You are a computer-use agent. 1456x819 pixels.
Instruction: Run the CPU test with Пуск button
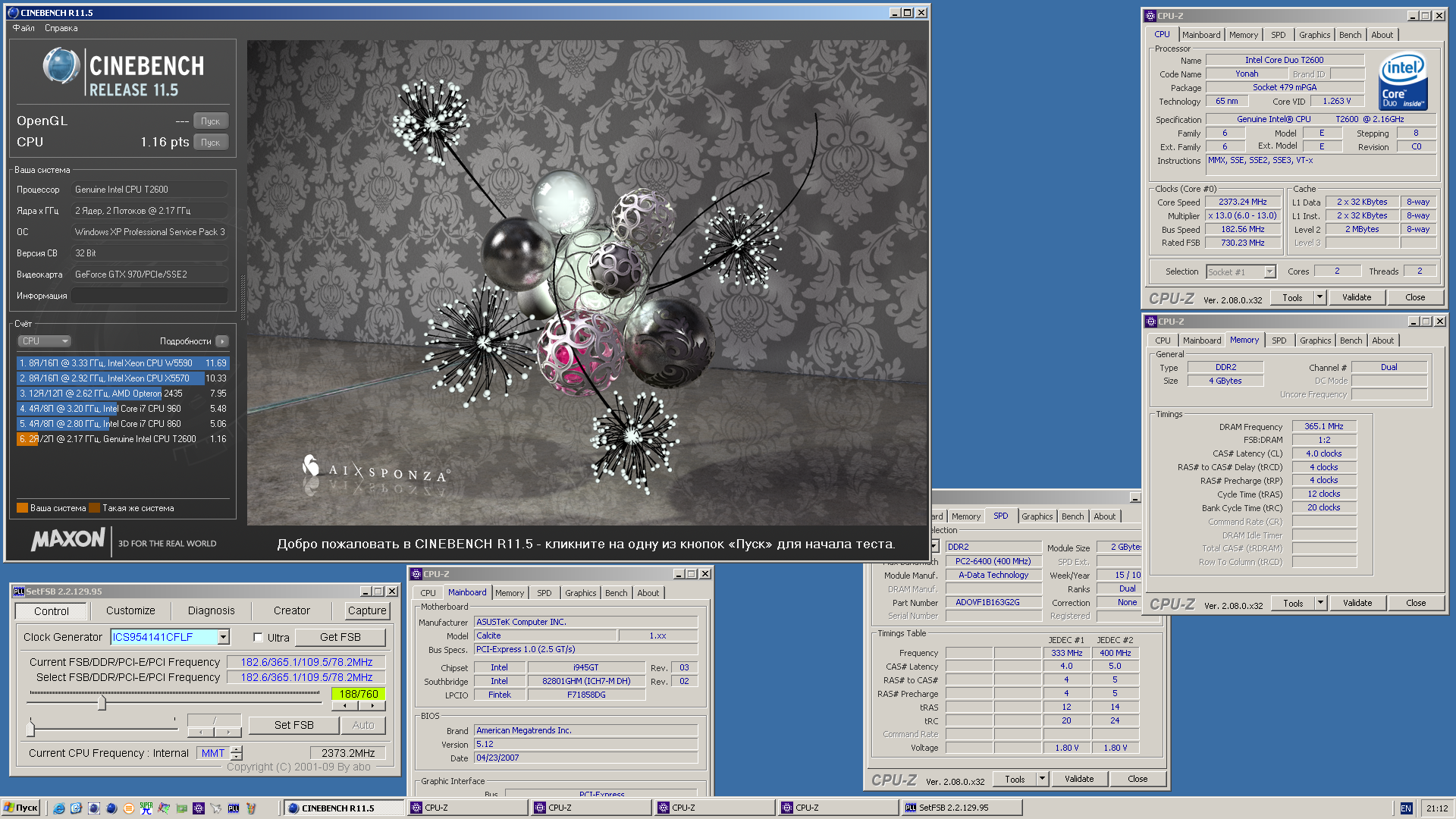point(210,143)
